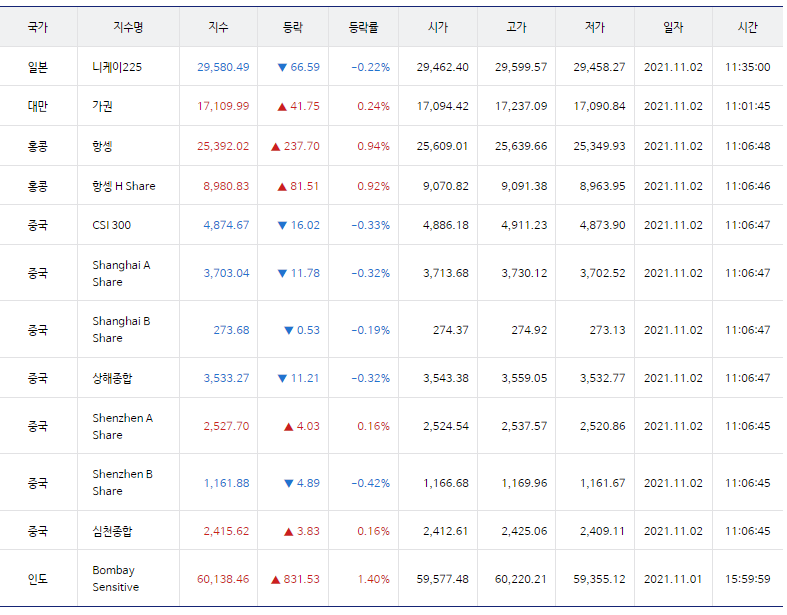Open the Bombay Sensitive index link
The image size is (787, 615).
click(x=115, y=578)
